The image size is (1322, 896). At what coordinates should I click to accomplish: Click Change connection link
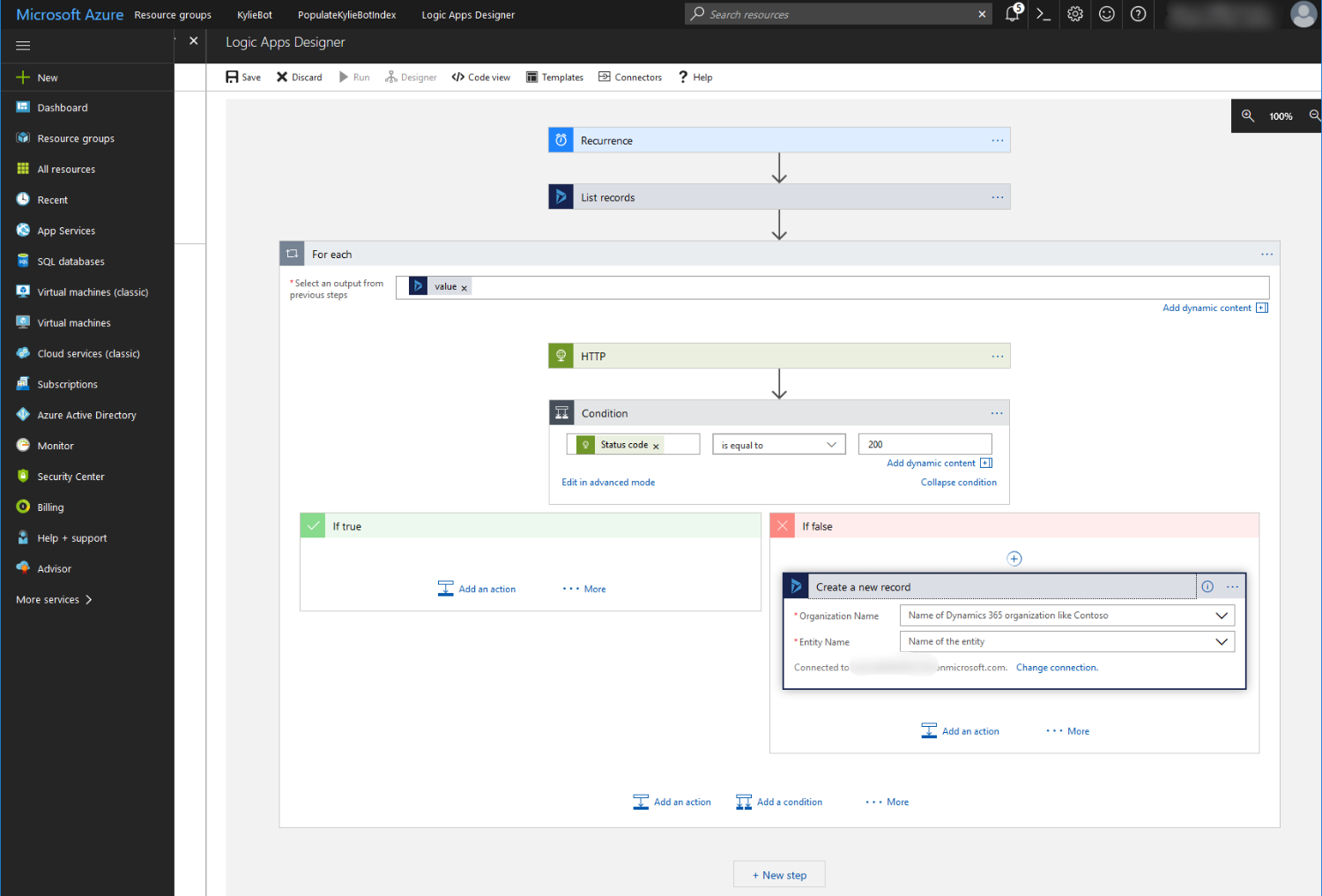coord(1057,668)
